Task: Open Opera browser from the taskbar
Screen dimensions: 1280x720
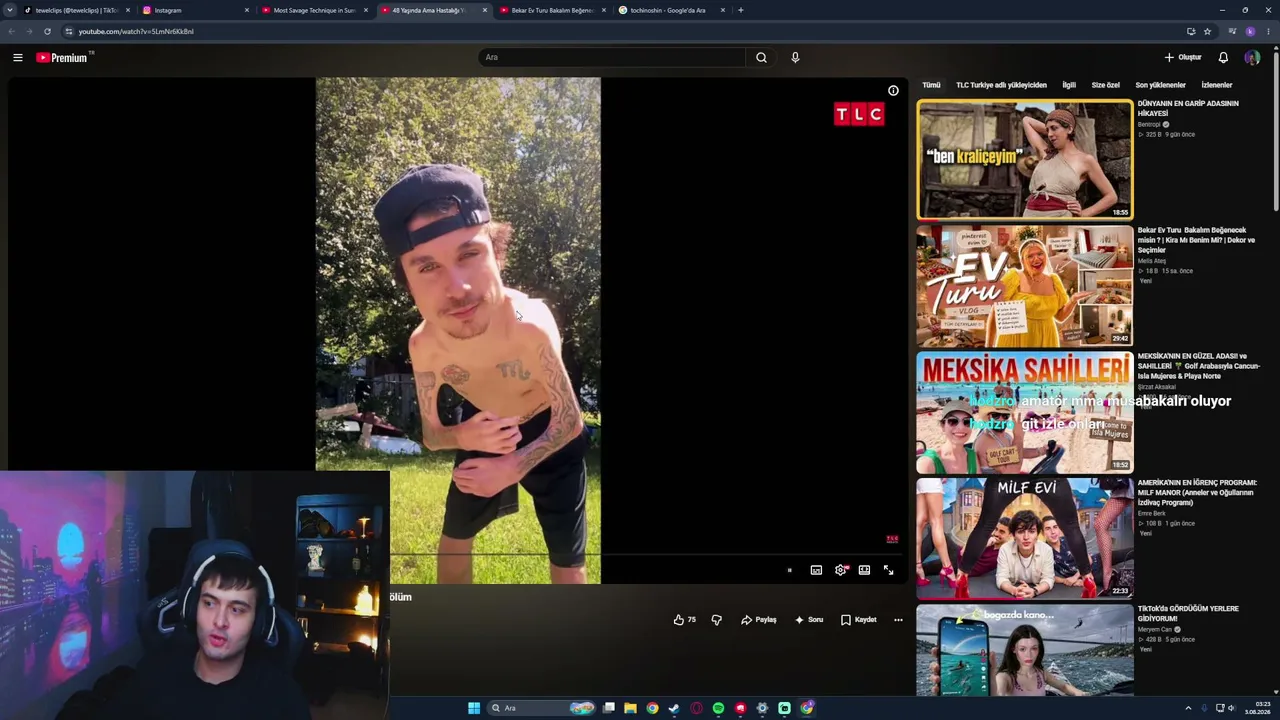Action: pos(696,708)
